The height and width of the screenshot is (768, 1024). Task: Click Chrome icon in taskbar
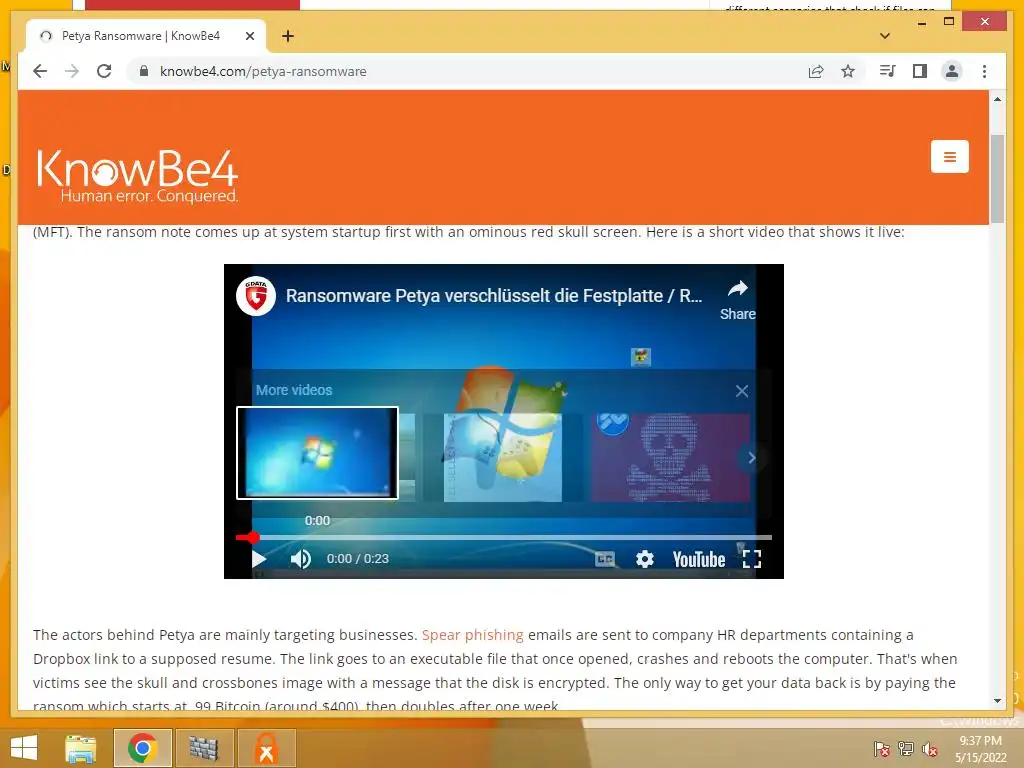(x=142, y=748)
